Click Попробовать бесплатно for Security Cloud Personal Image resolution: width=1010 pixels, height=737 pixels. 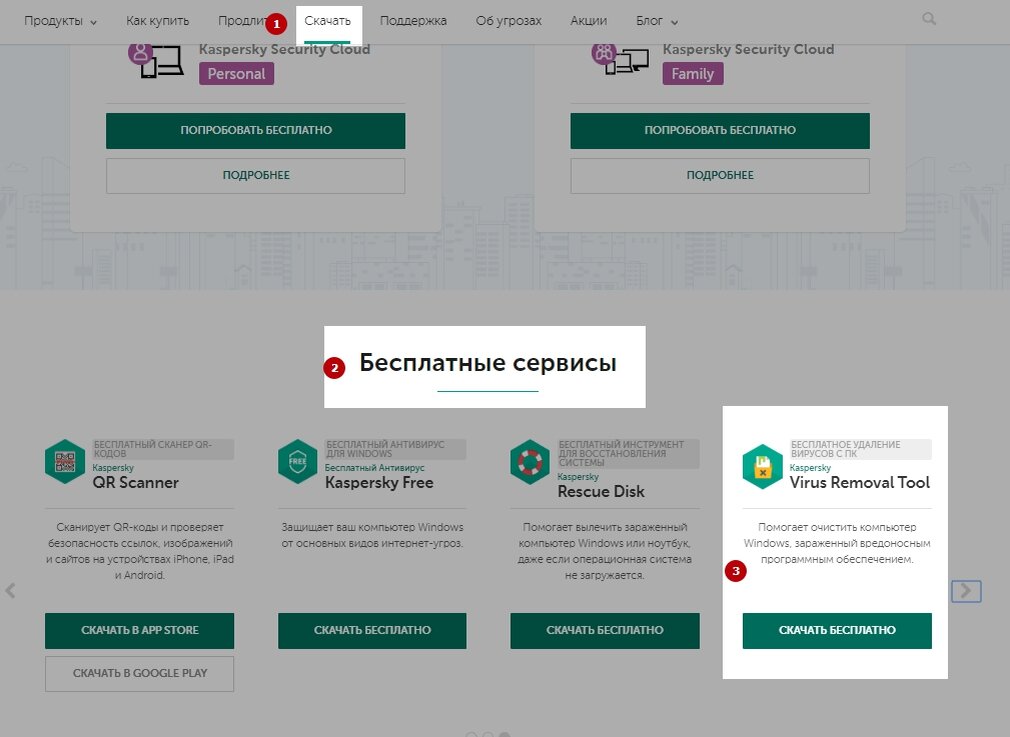click(x=255, y=130)
